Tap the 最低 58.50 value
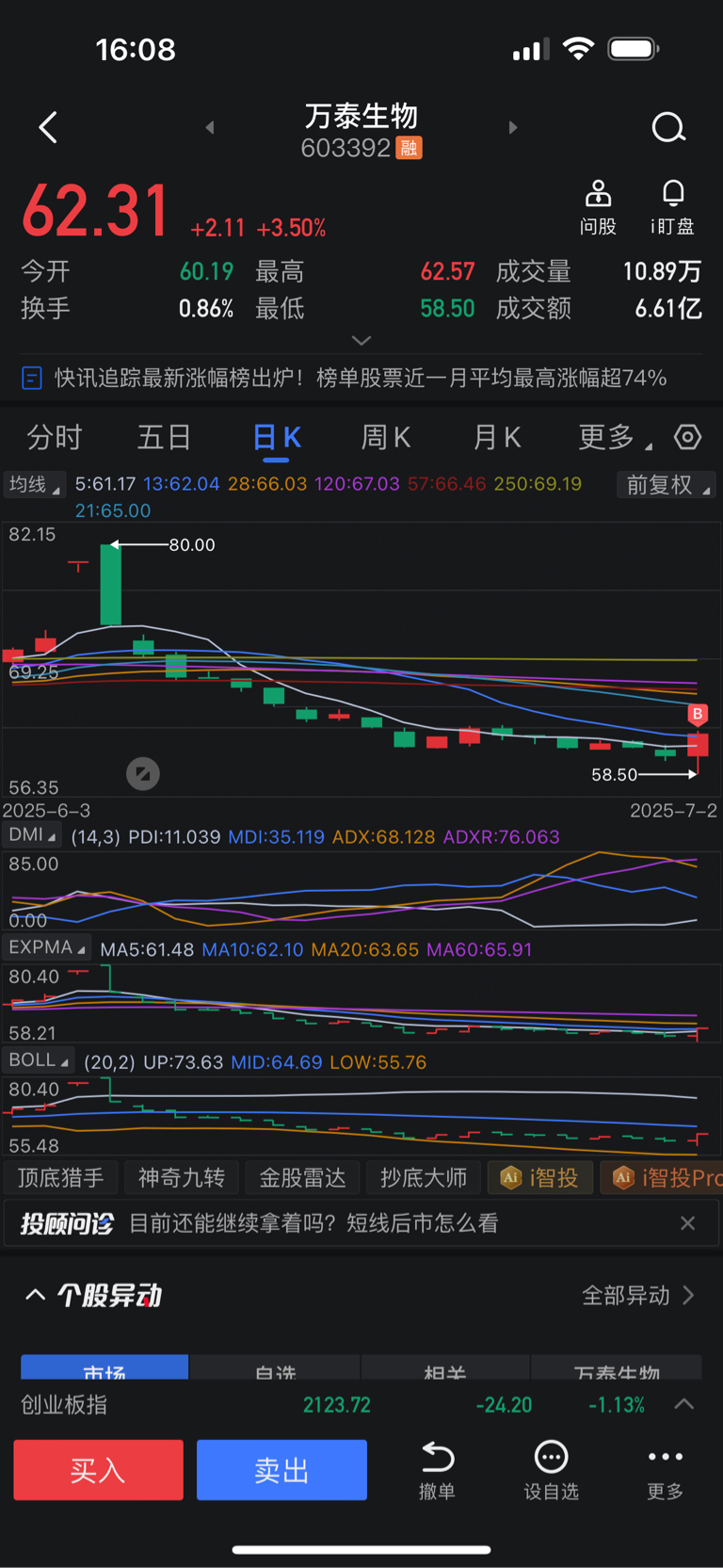Image resolution: width=723 pixels, height=1568 pixels. click(447, 308)
